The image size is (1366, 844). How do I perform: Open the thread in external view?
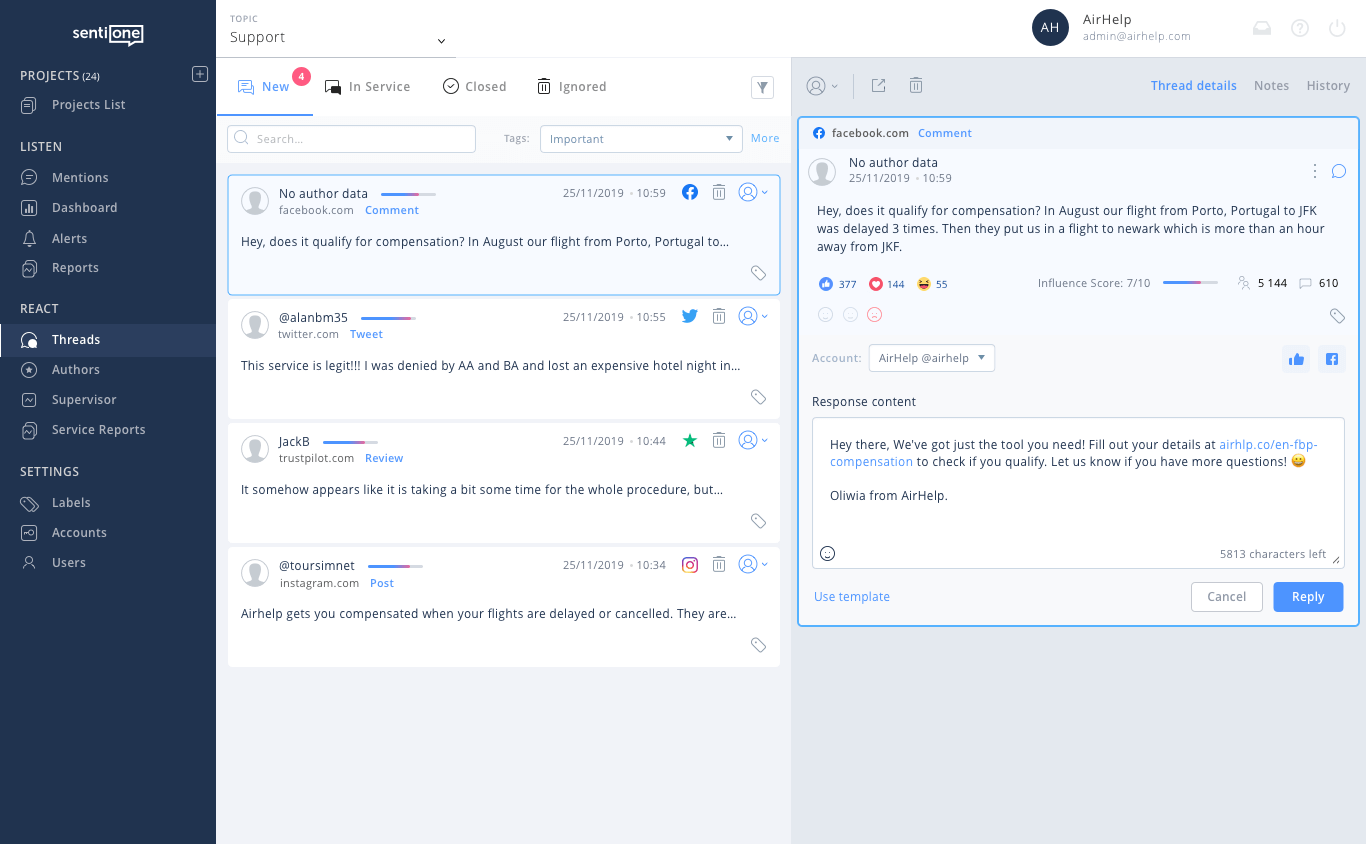pyautogui.click(x=878, y=85)
